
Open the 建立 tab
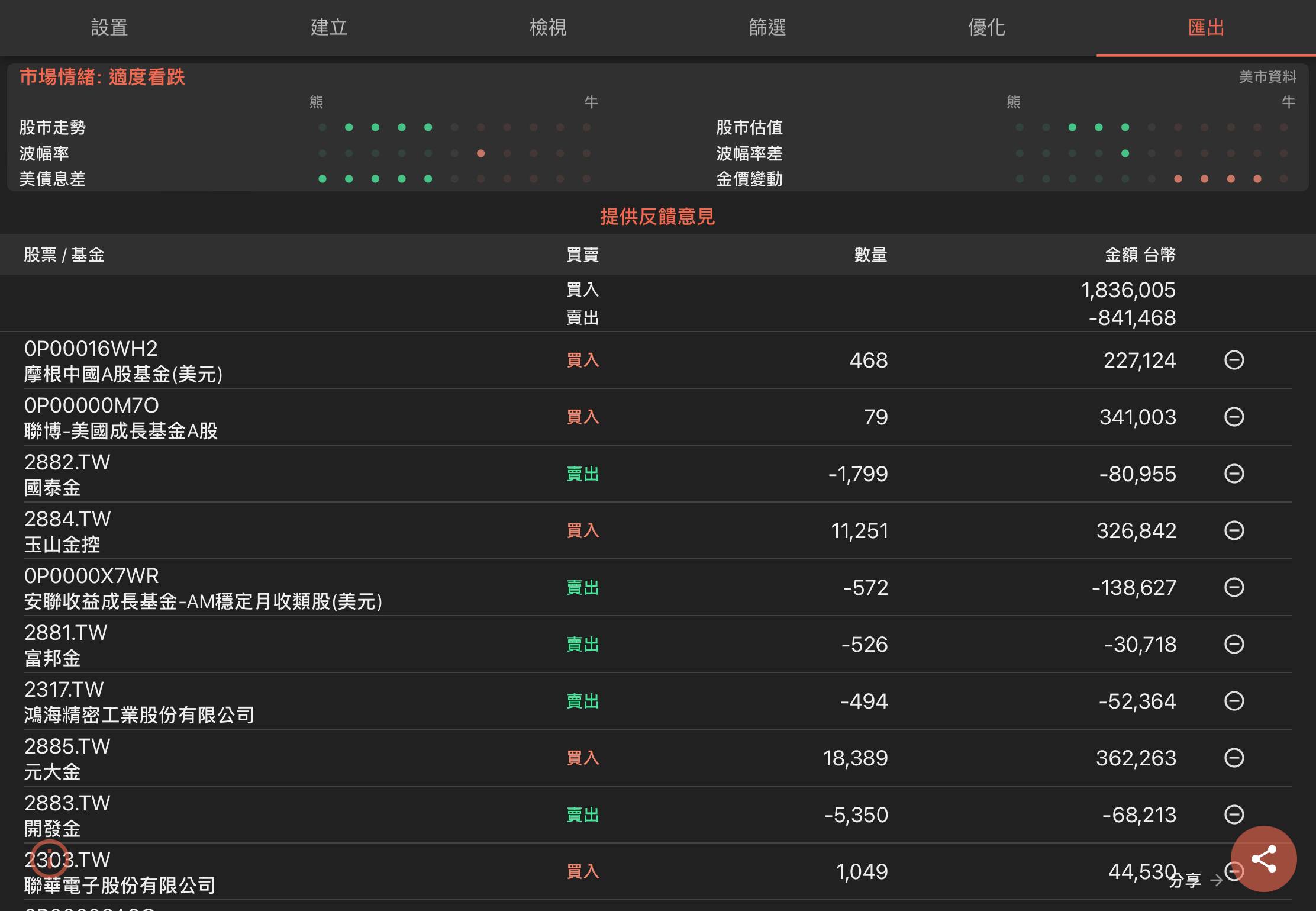[329, 28]
